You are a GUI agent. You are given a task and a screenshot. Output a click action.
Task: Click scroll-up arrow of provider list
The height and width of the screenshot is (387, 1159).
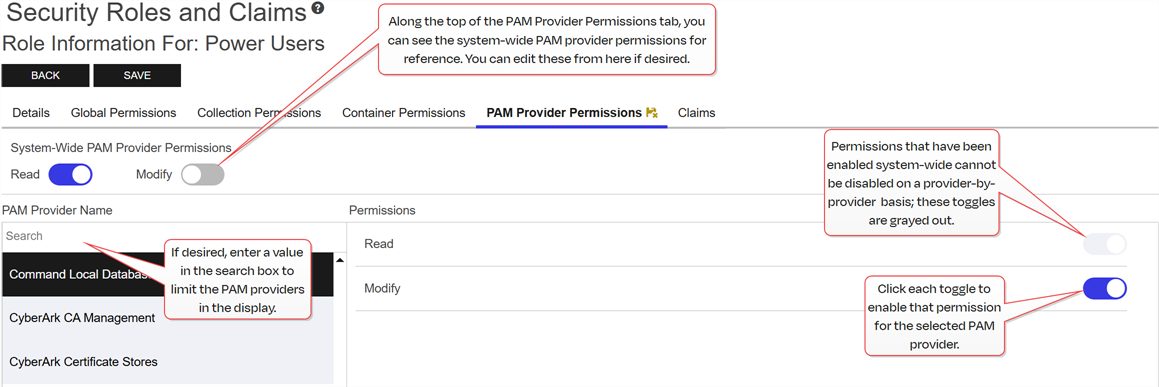click(x=340, y=260)
